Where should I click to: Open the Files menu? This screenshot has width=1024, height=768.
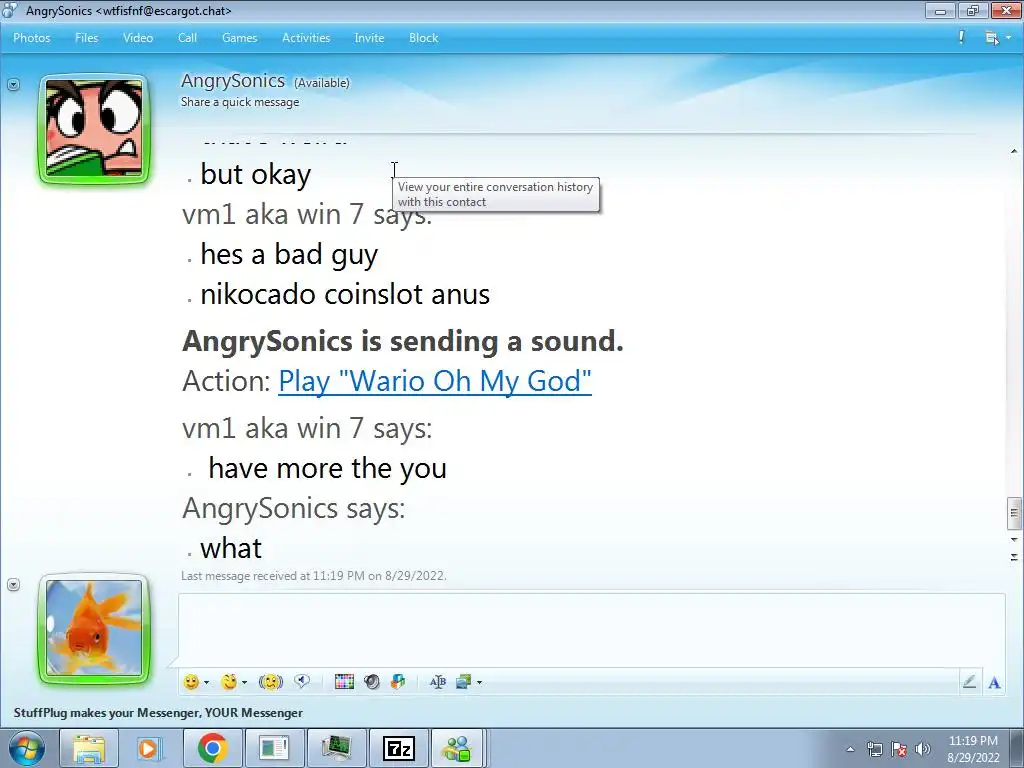(x=86, y=38)
